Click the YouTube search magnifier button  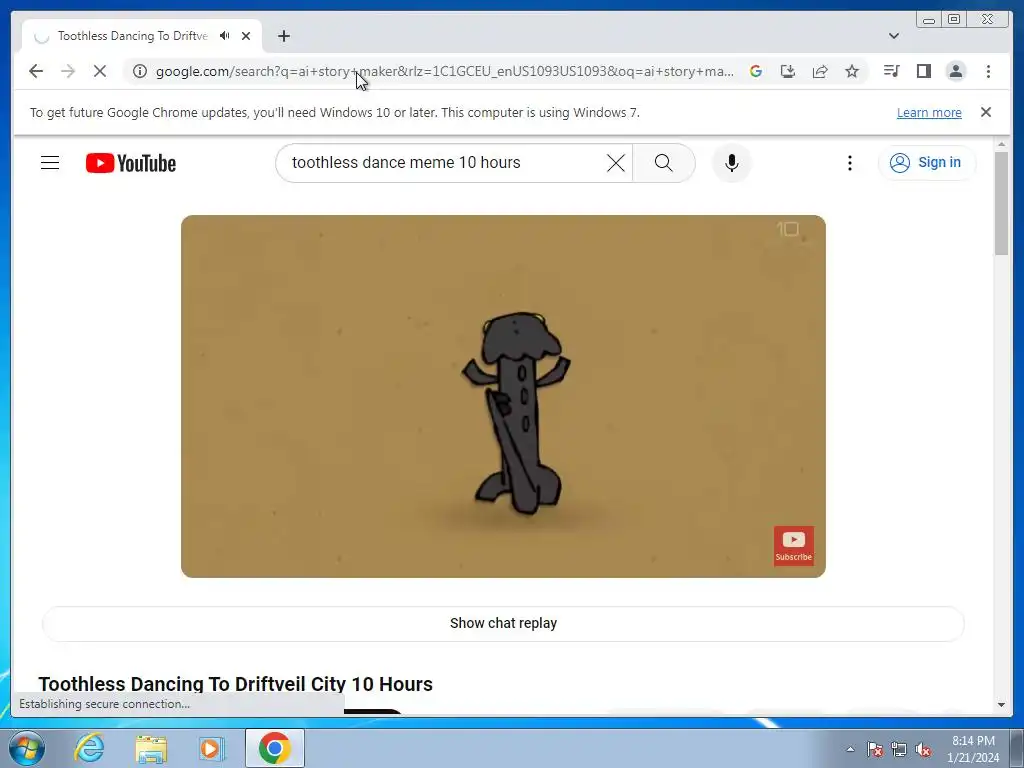[x=664, y=163]
